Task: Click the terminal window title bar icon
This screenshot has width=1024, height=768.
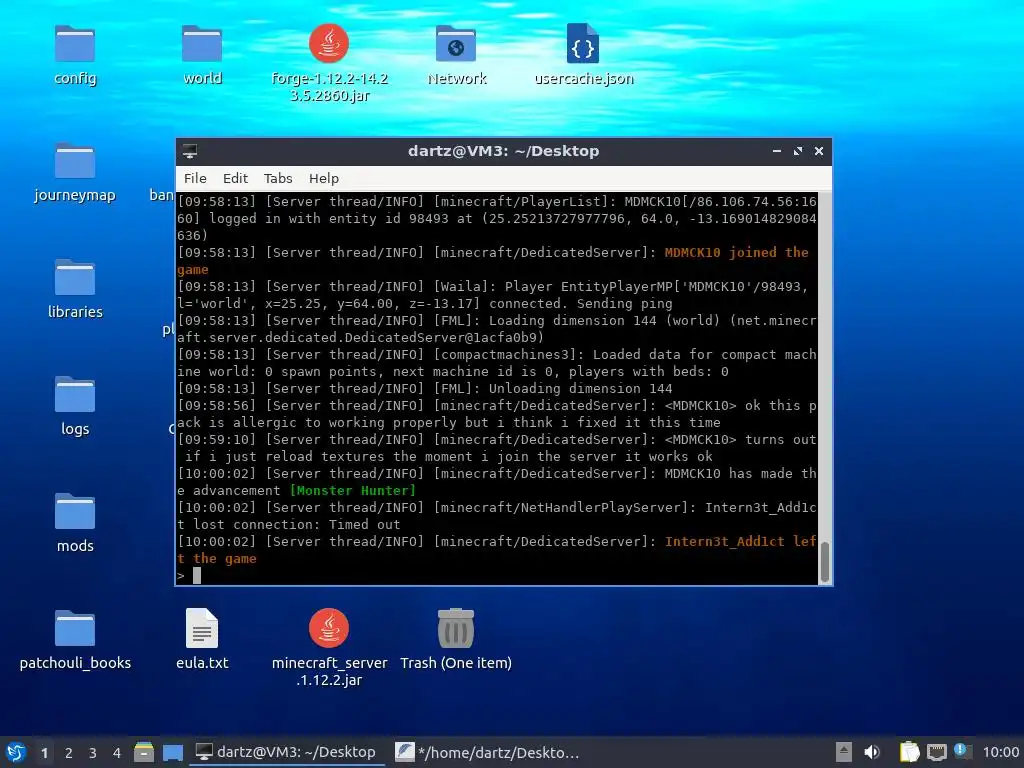Action: [x=190, y=151]
